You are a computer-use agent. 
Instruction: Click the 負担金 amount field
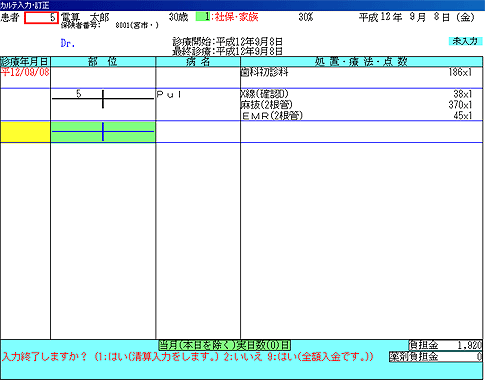(446, 345)
